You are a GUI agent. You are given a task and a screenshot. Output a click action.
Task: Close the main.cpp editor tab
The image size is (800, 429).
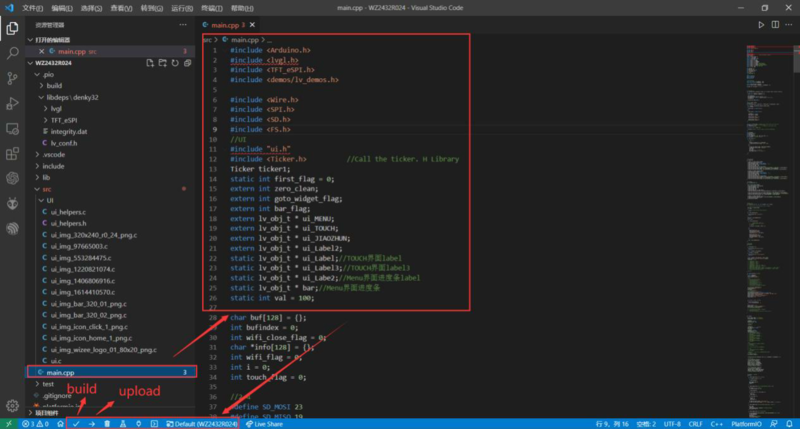[x=253, y=24]
